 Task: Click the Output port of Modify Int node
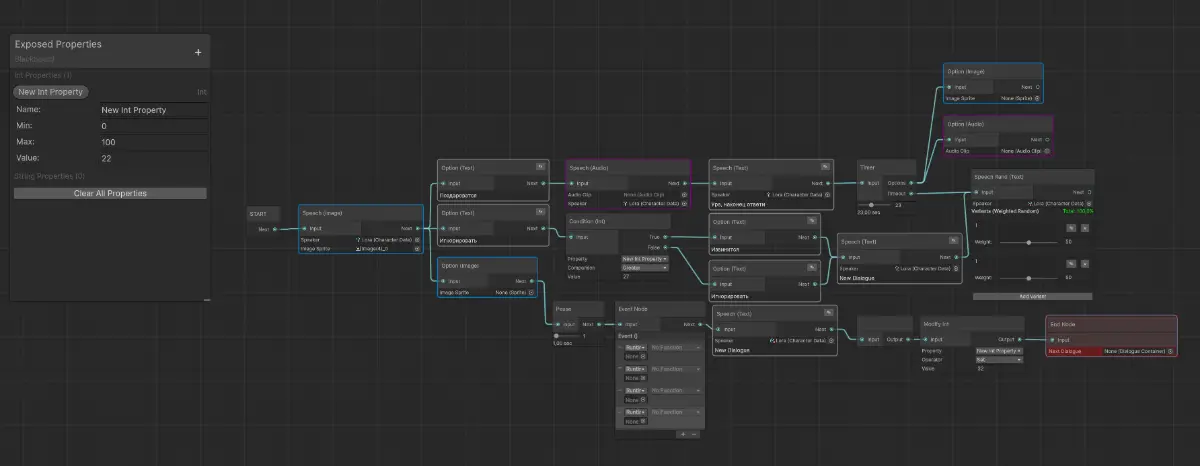pyautogui.click(x=1020, y=339)
